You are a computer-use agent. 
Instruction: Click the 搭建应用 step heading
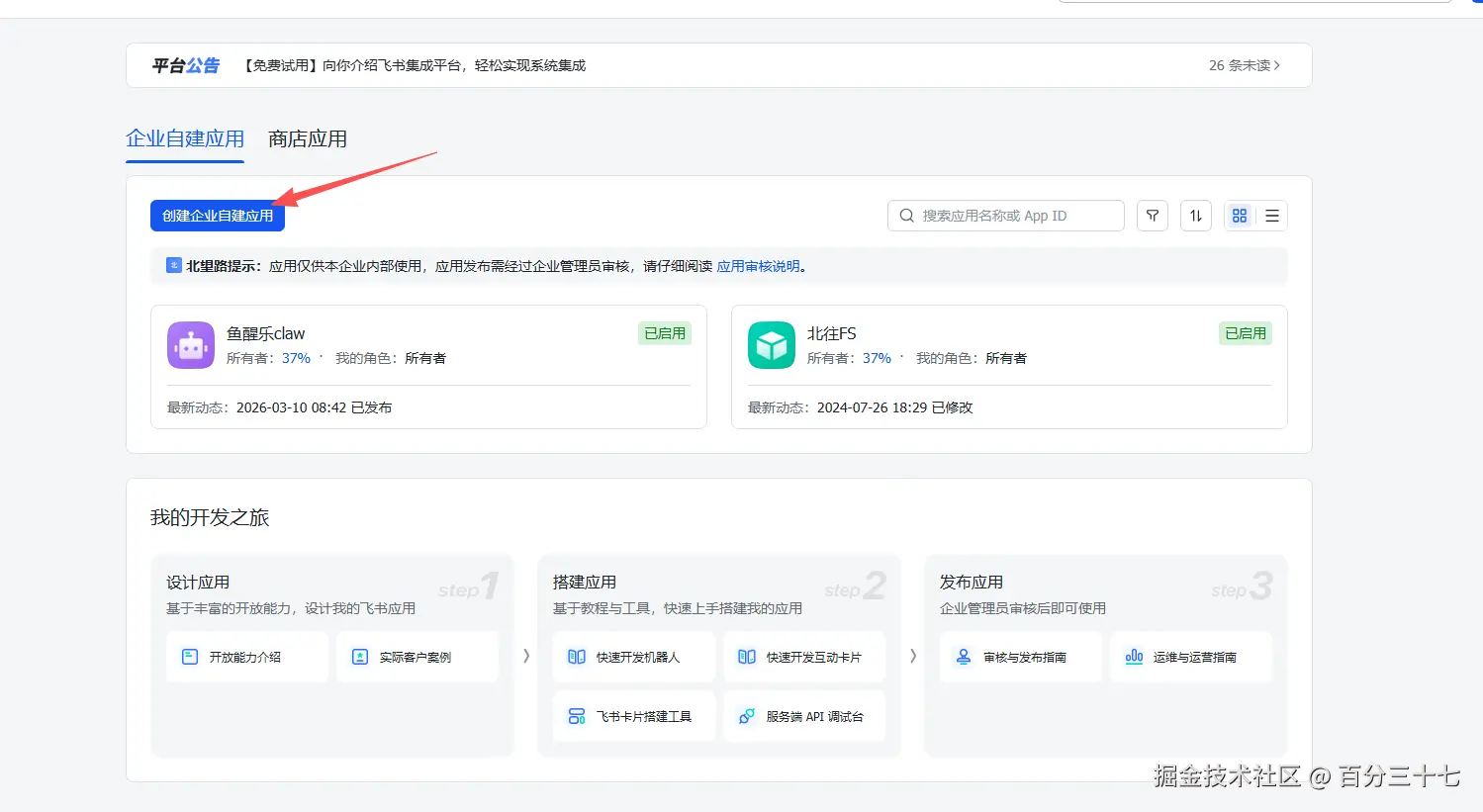(x=585, y=583)
